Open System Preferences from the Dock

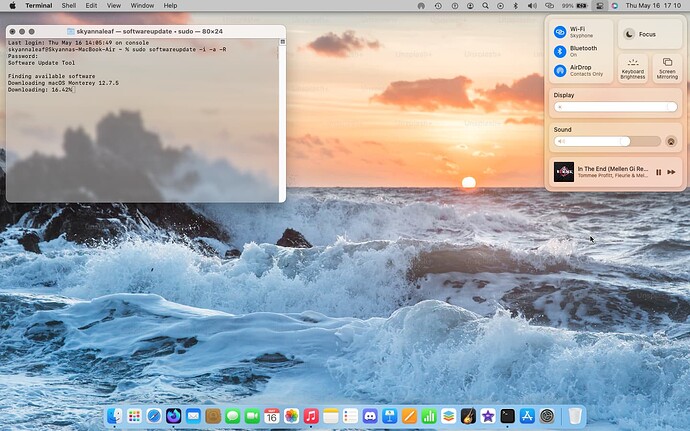(547, 416)
